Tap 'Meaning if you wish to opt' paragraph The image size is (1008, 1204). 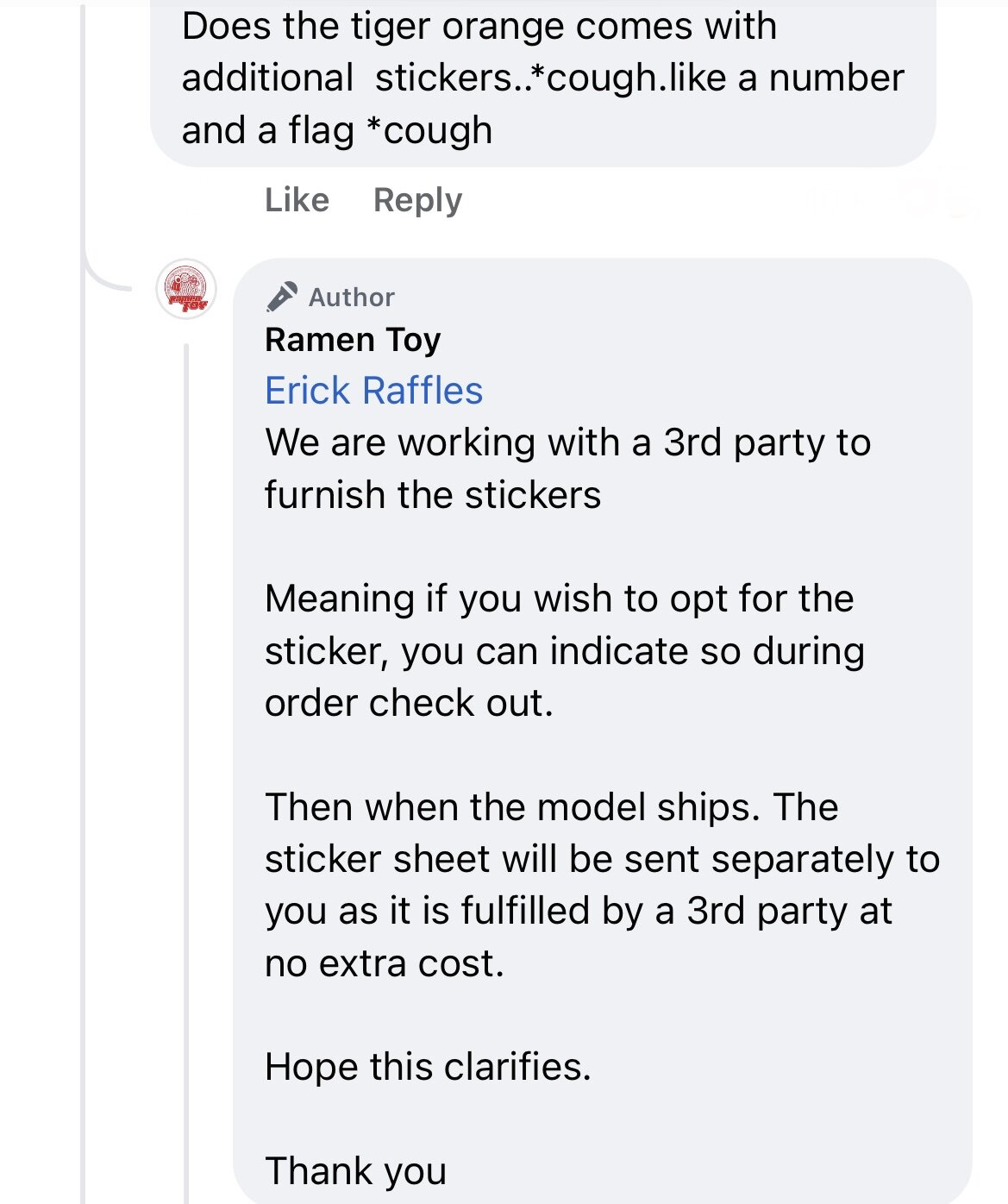(x=559, y=599)
